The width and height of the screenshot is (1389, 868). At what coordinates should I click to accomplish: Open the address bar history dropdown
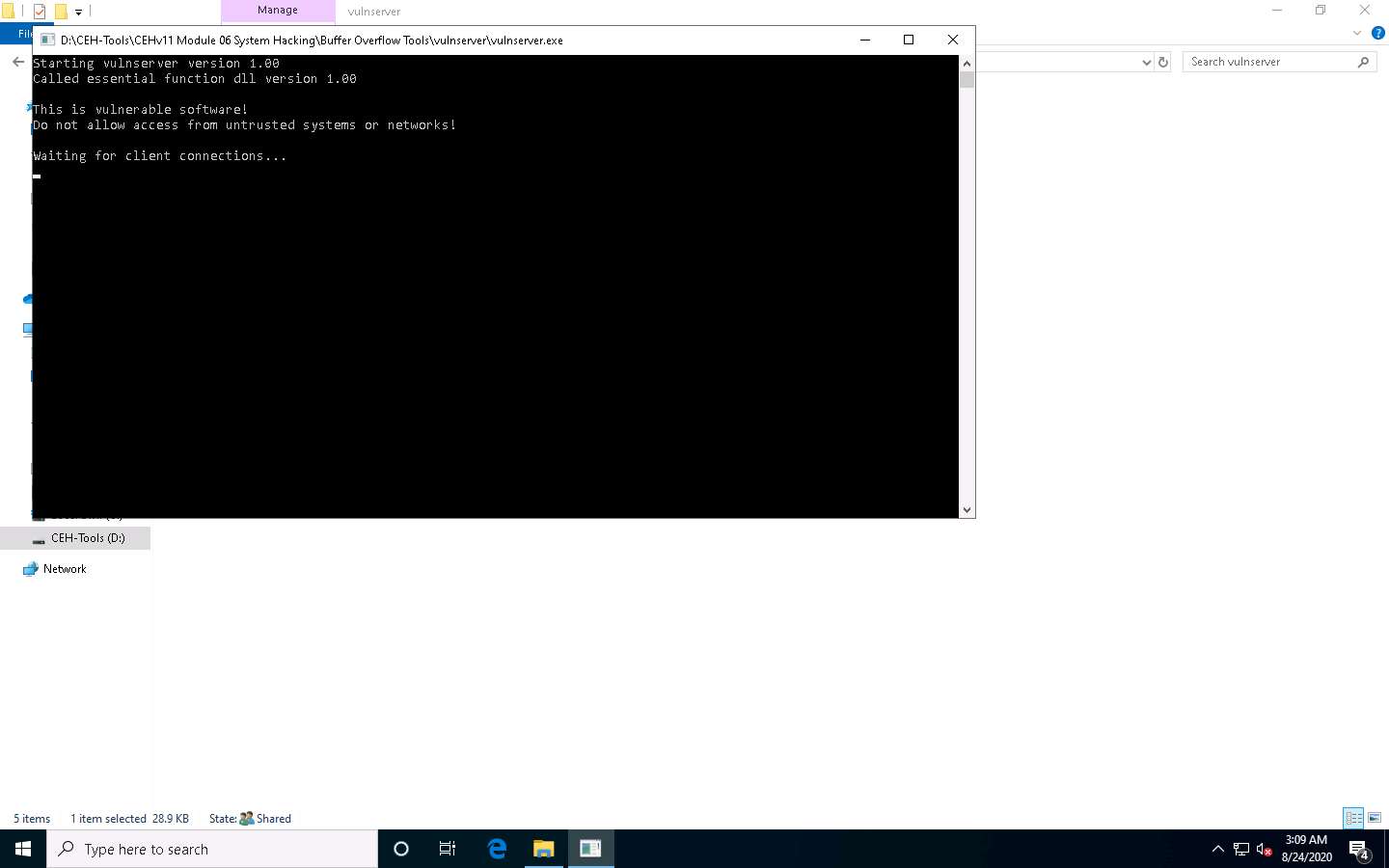pos(1146,62)
